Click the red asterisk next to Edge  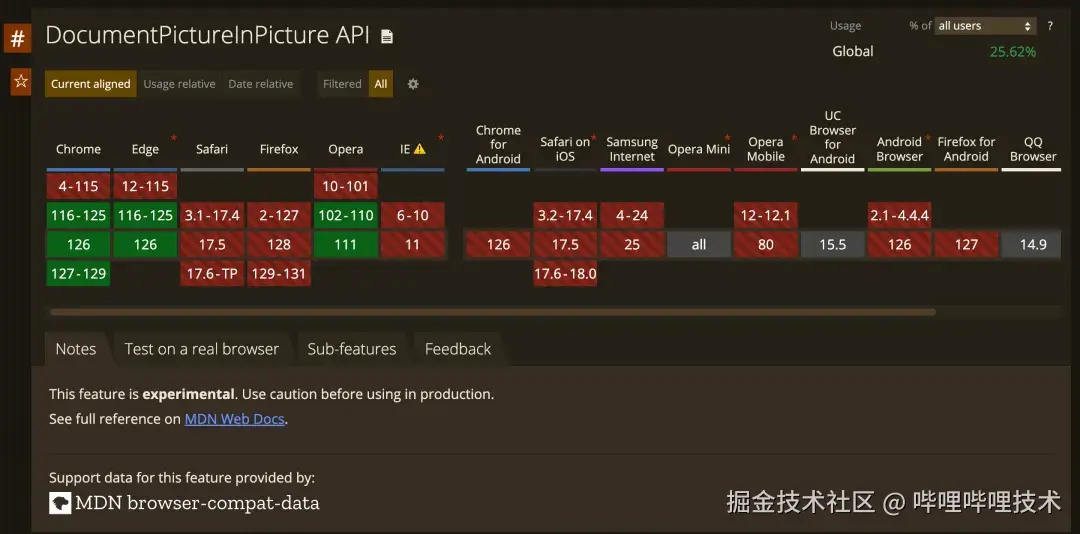174,138
